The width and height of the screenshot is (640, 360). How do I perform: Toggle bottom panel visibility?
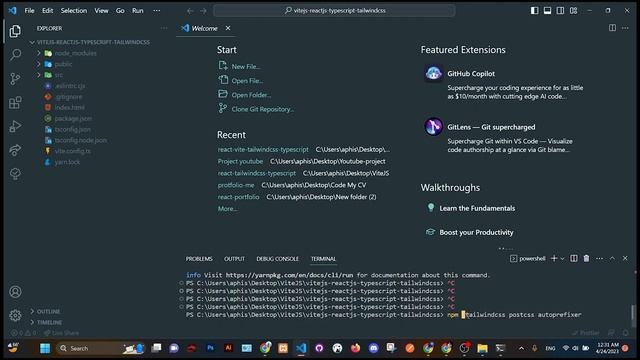(x=547, y=11)
